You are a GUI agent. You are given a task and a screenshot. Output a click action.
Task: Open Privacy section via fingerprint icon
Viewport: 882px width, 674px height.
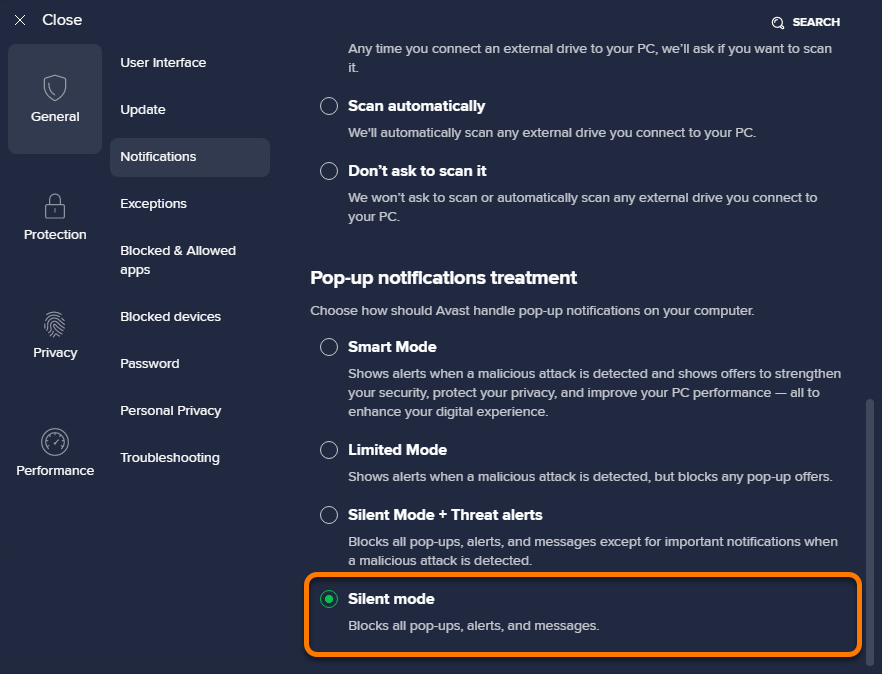55,324
